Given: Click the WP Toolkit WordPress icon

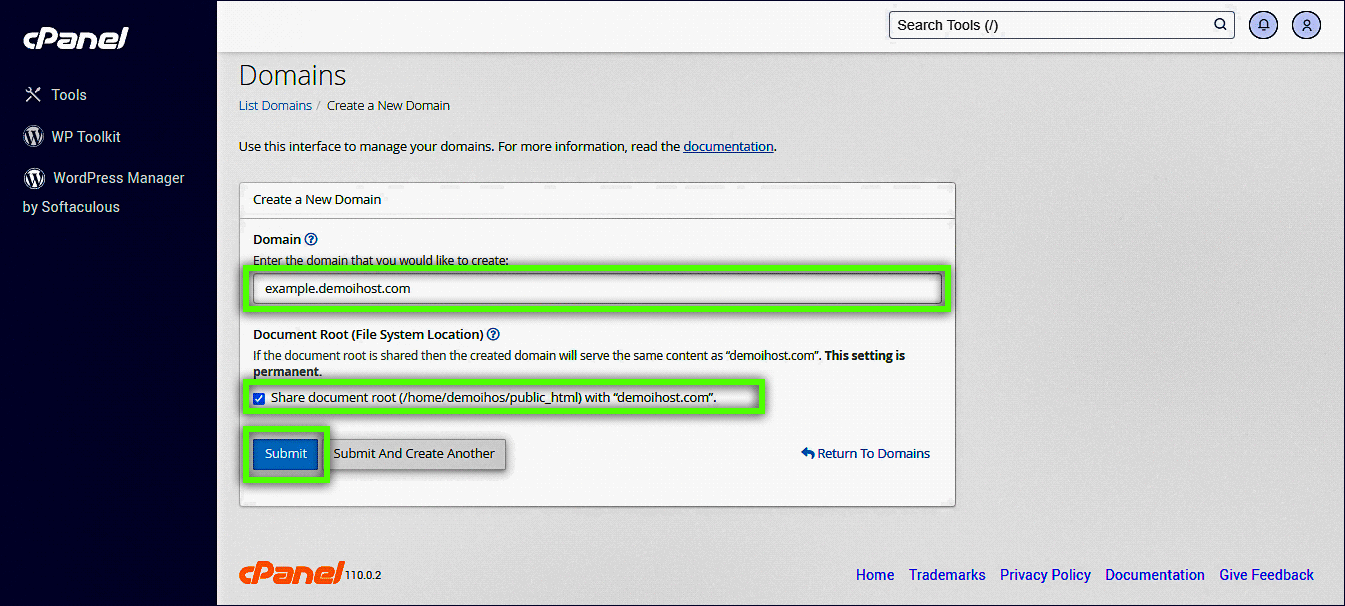Looking at the screenshot, I should click(34, 136).
